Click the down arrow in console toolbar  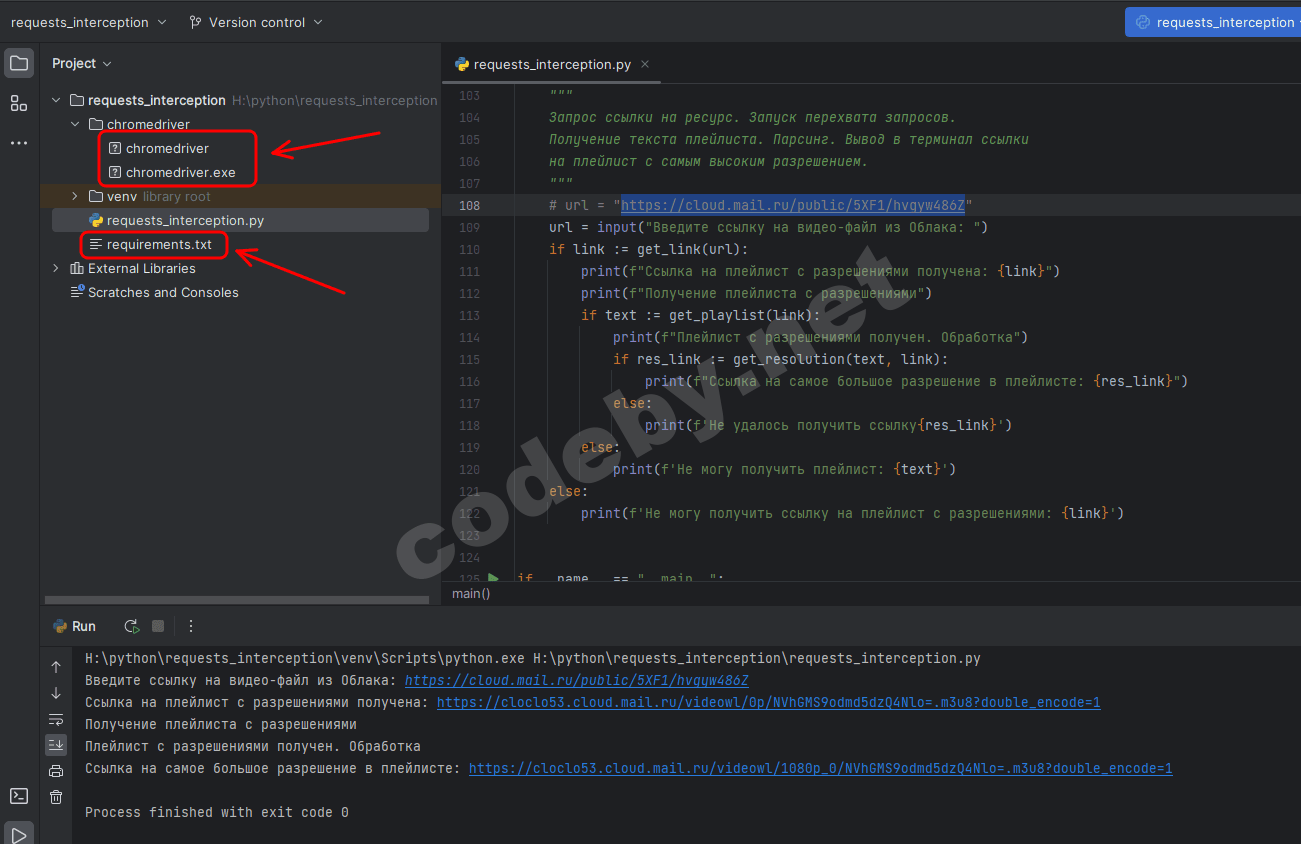tap(56, 693)
